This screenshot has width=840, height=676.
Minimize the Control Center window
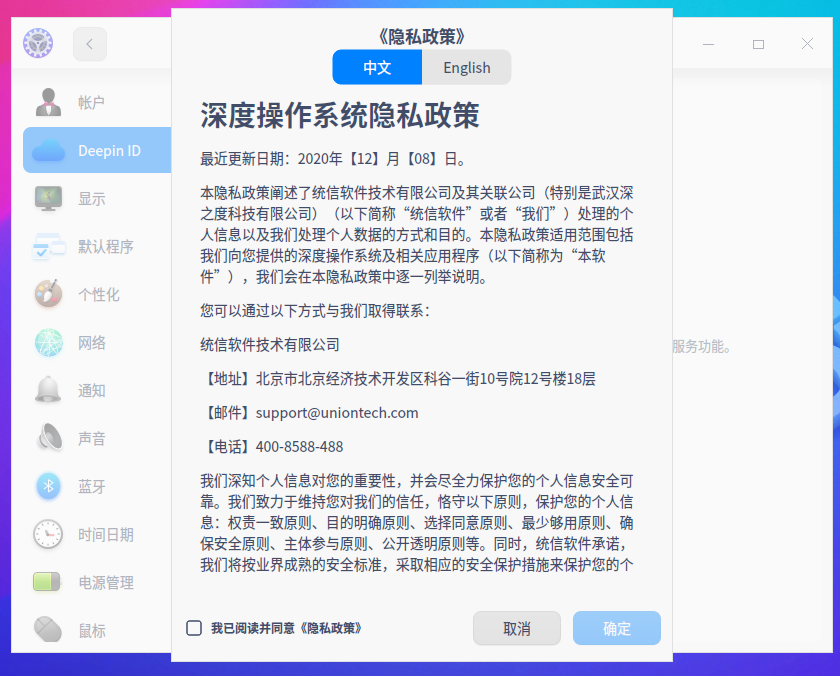click(709, 44)
